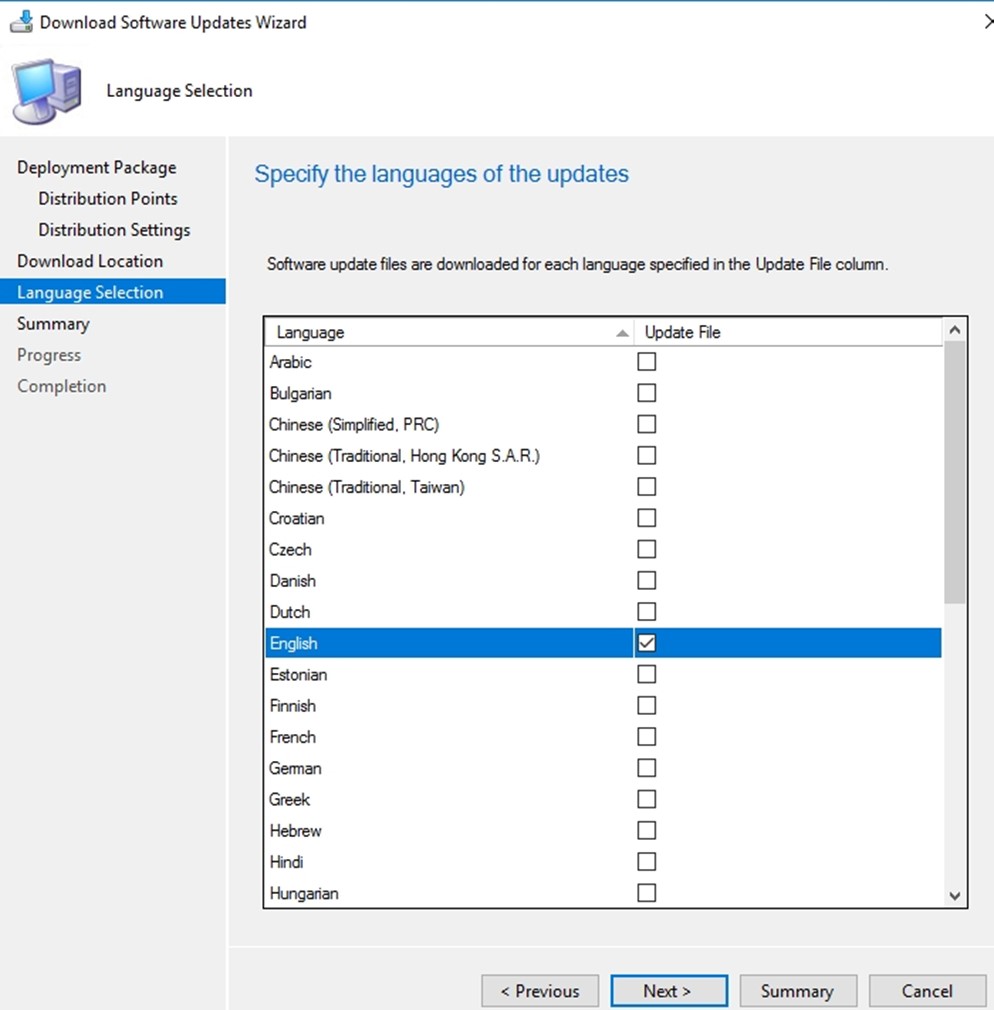994x1010 pixels.
Task: Tick the Croatian checkbox
Action: click(x=646, y=518)
